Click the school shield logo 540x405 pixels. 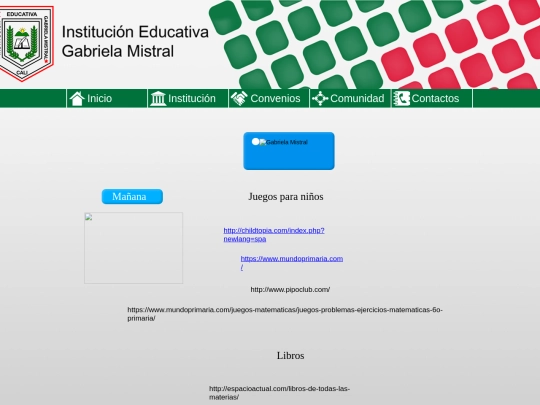[26, 43]
